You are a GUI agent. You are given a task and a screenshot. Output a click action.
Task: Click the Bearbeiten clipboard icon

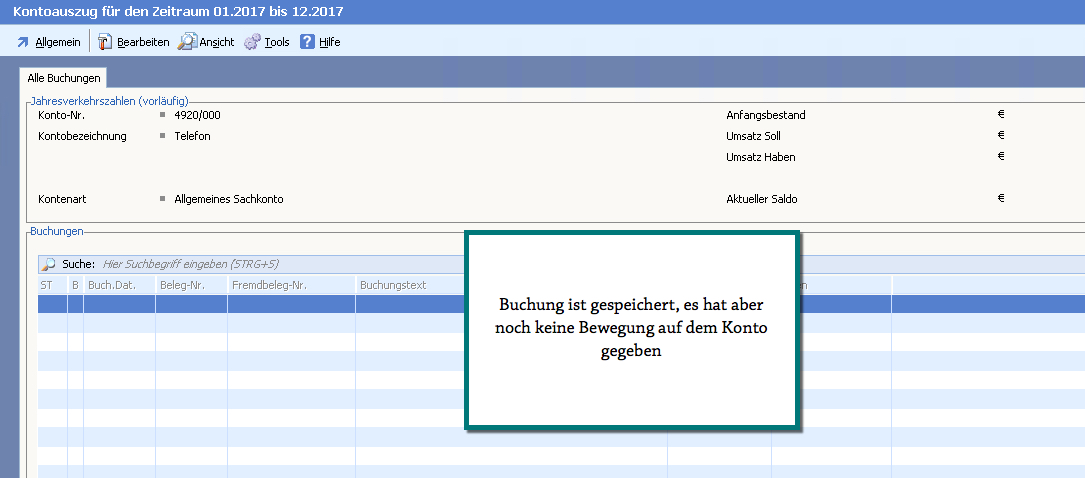(105, 42)
